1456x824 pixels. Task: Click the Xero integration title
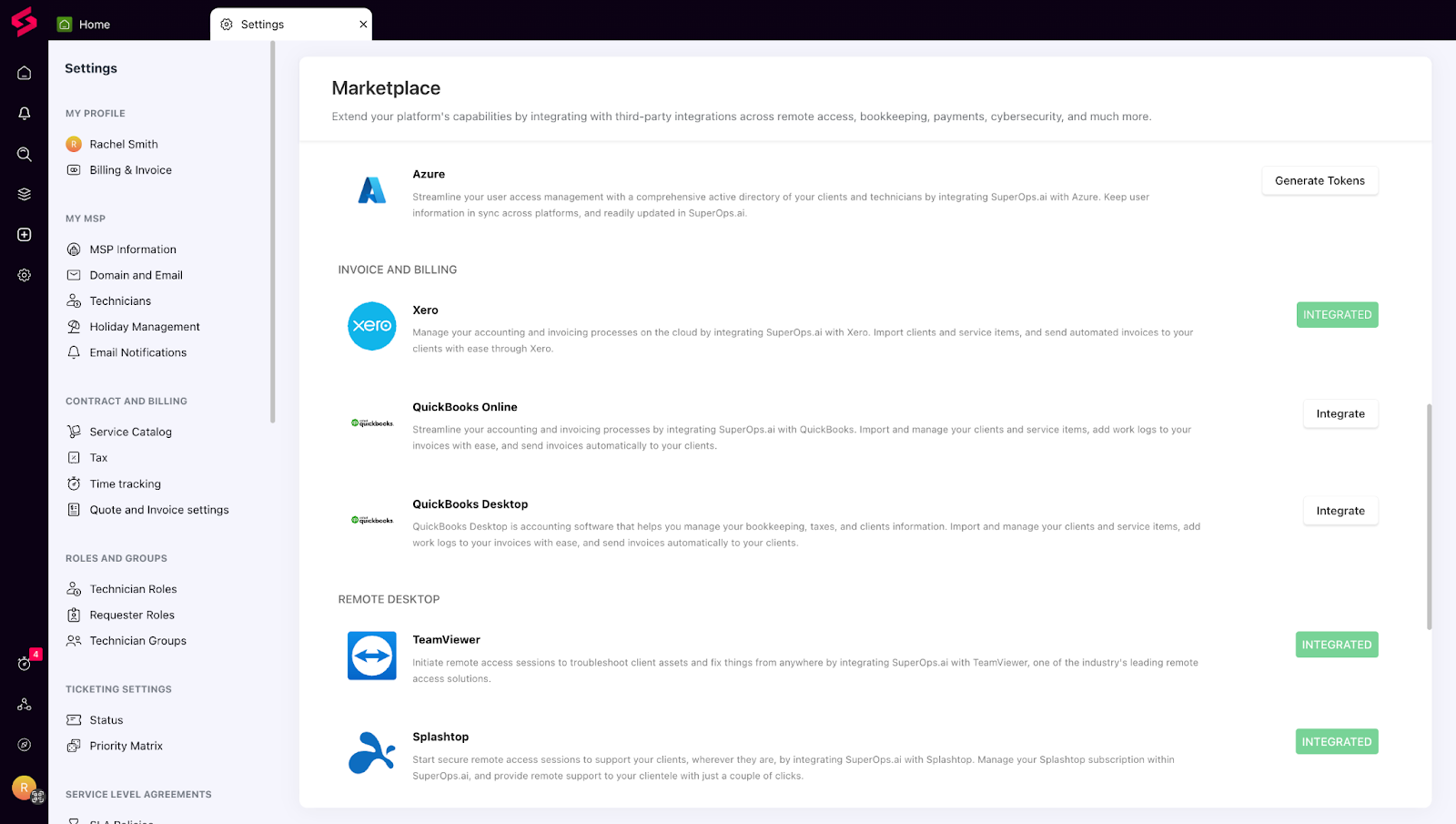[x=425, y=310]
